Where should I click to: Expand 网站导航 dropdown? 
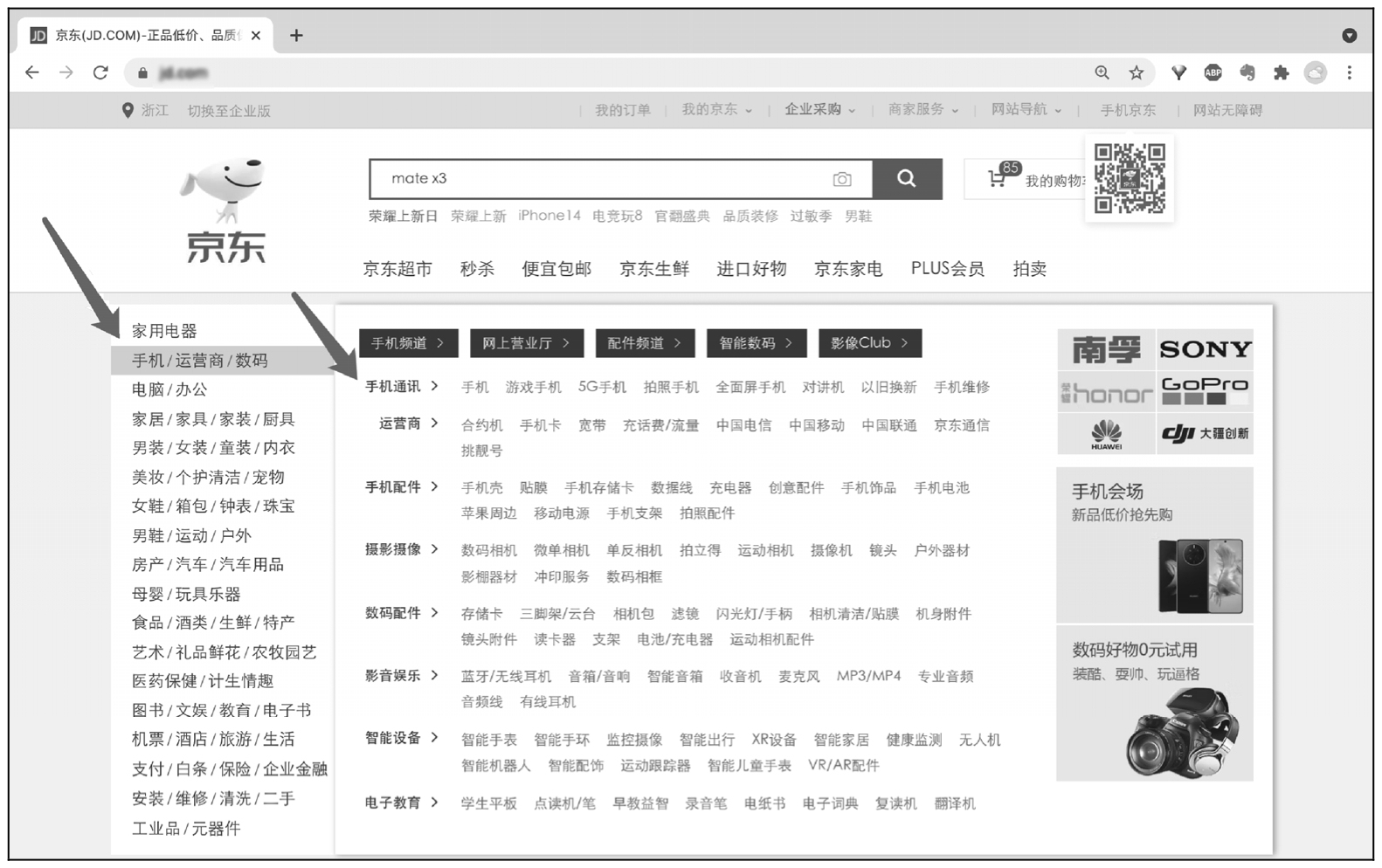coord(1026,110)
